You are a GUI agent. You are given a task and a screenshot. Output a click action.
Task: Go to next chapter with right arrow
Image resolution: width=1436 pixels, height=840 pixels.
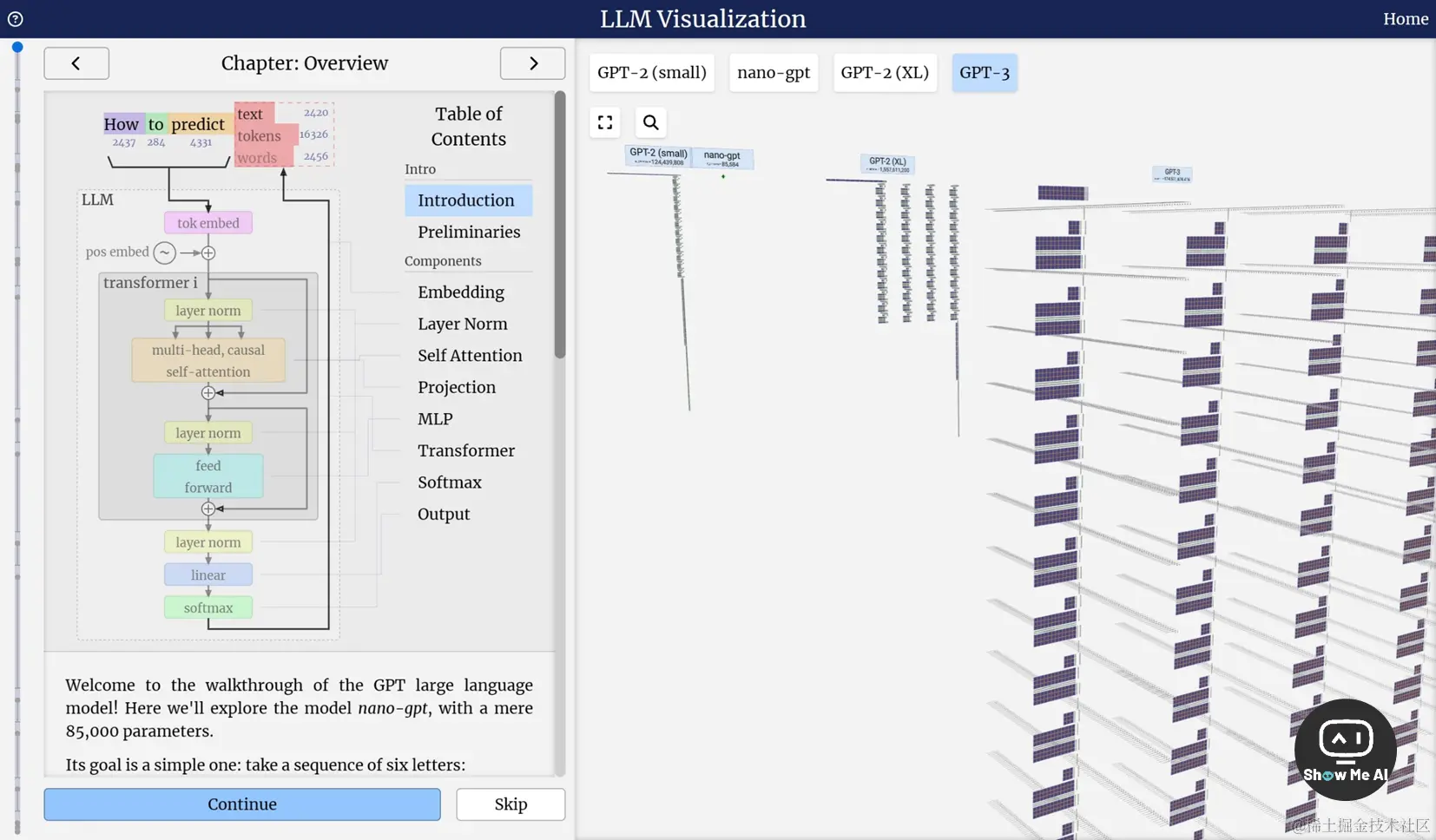[x=533, y=63]
